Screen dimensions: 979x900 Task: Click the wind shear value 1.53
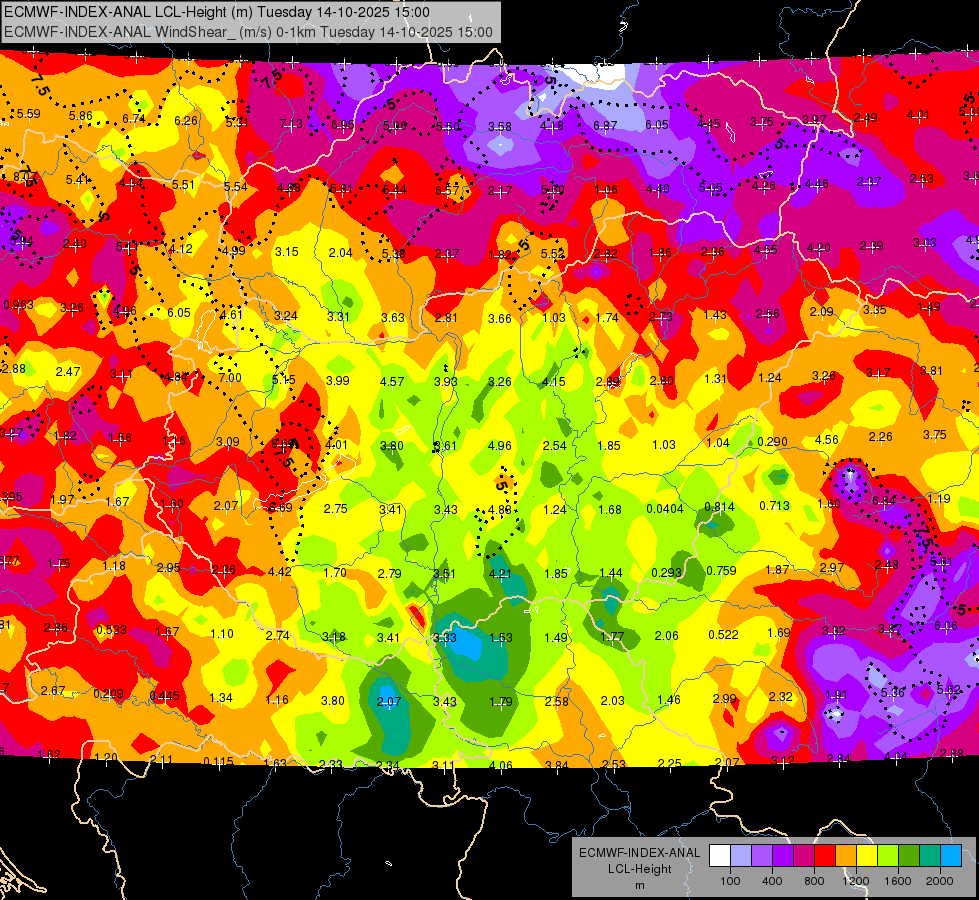click(x=501, y=638)
